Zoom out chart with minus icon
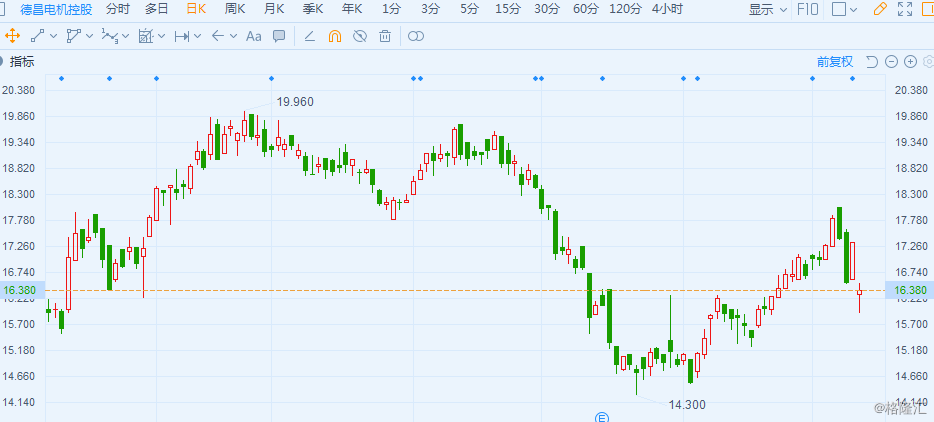 891,61
